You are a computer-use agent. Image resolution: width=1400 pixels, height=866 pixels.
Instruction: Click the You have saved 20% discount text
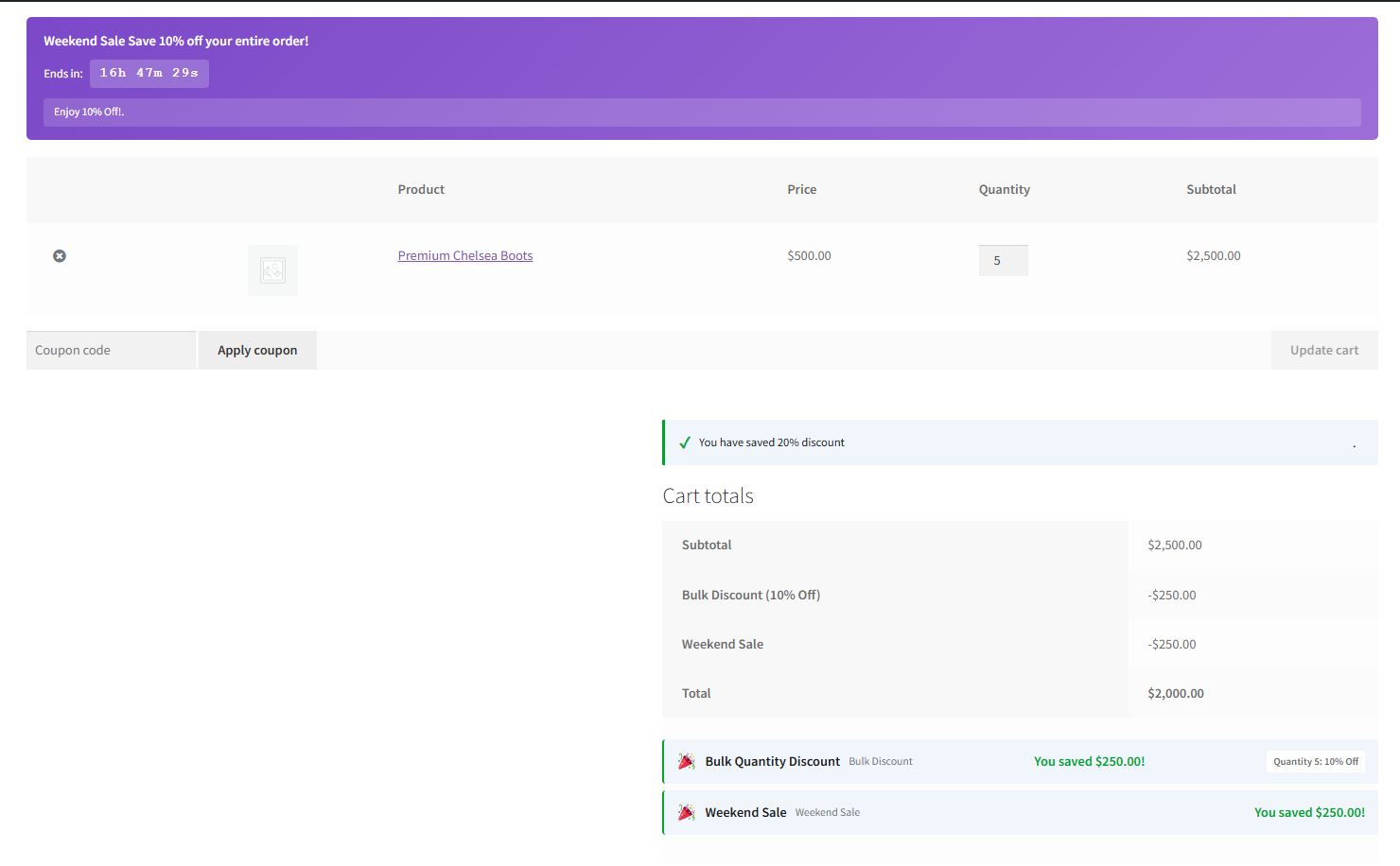[772, 442]
